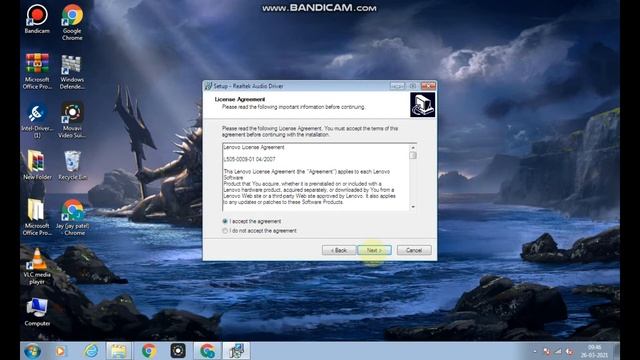The height and width of the screenshot is (360, 640).
Task: Open the Bandicam desktop shortcut
Action: click(x=37, y=18)
